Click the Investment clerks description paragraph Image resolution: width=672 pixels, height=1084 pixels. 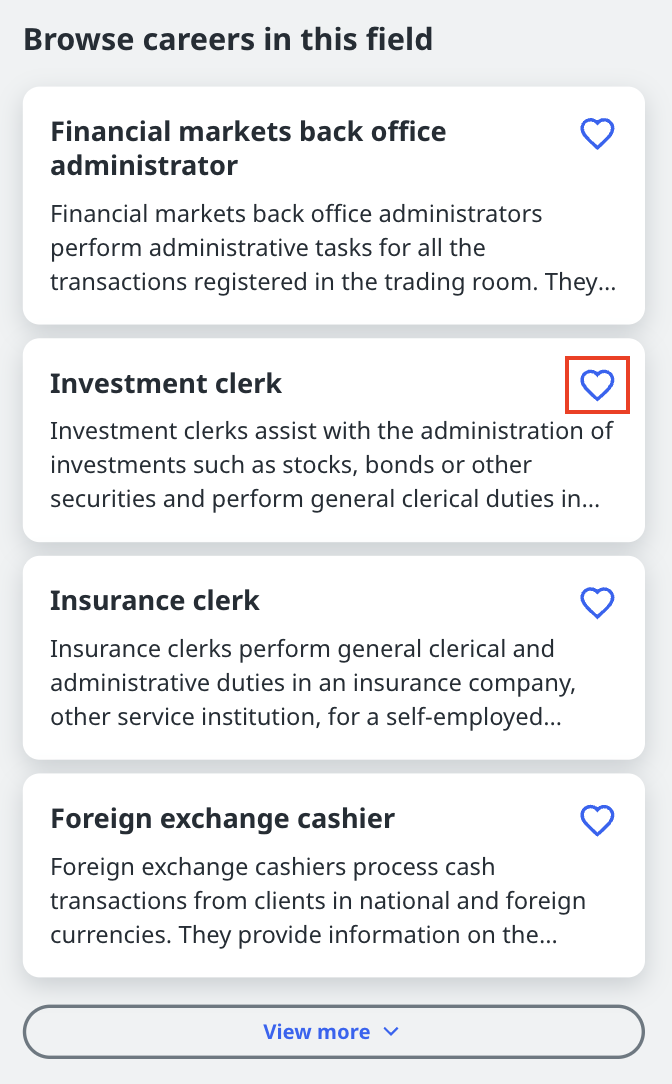point(332,465)
